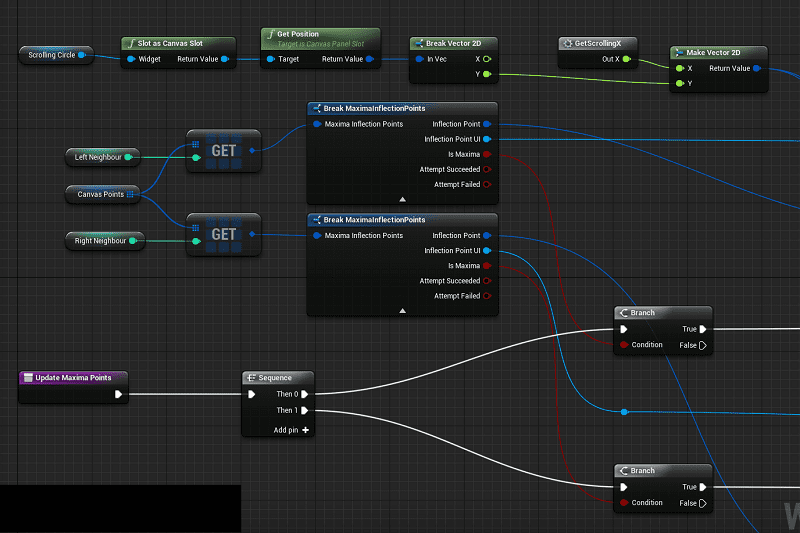This screenshot has width=800, height=533.
Task: Select the blue reroute node on the wire
Action: [x=624, y=412]
